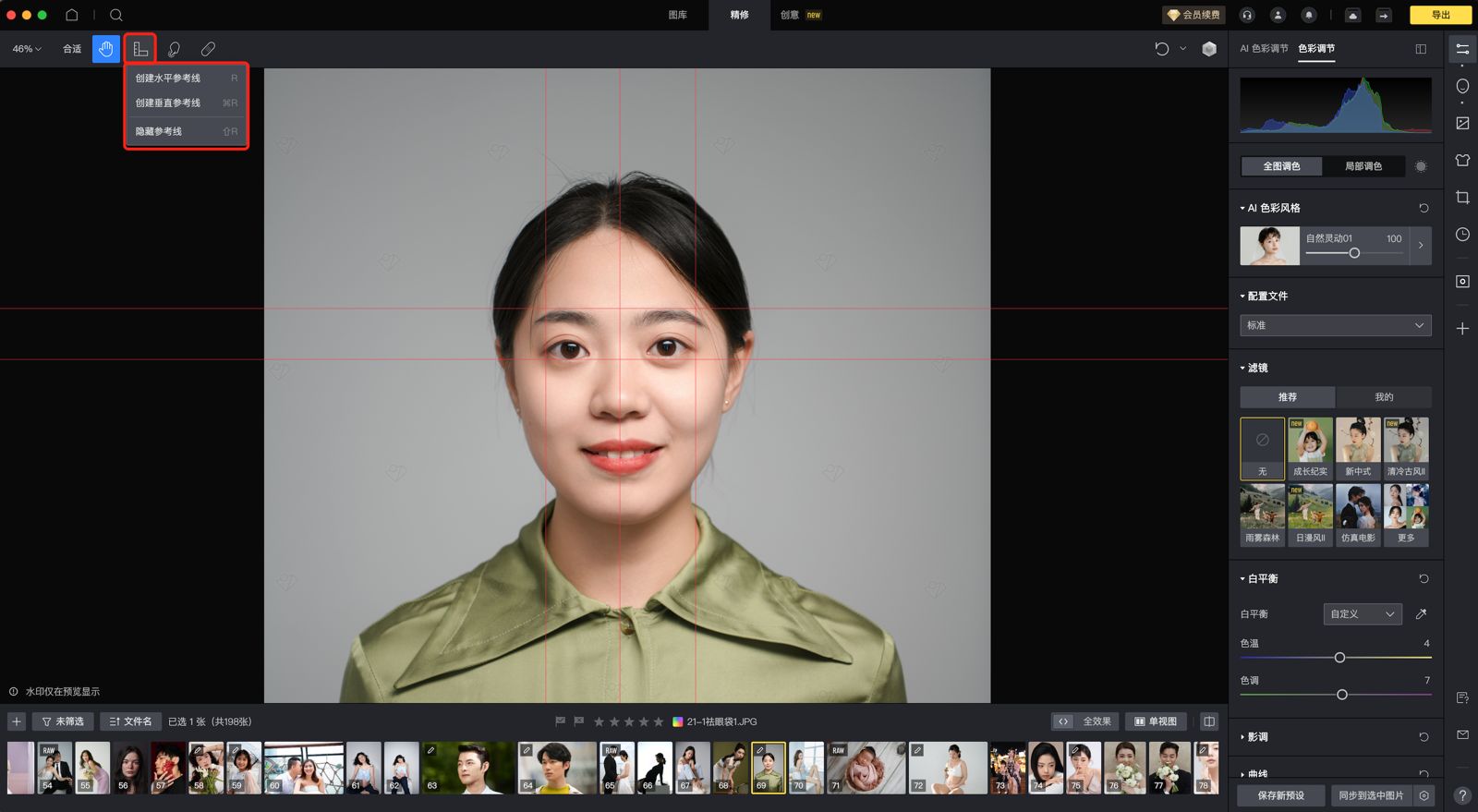Viewport: 1478px width, 812px height.
Task: Open the 白平衡 自定义 dropdown
Action: click(1362, 614)
